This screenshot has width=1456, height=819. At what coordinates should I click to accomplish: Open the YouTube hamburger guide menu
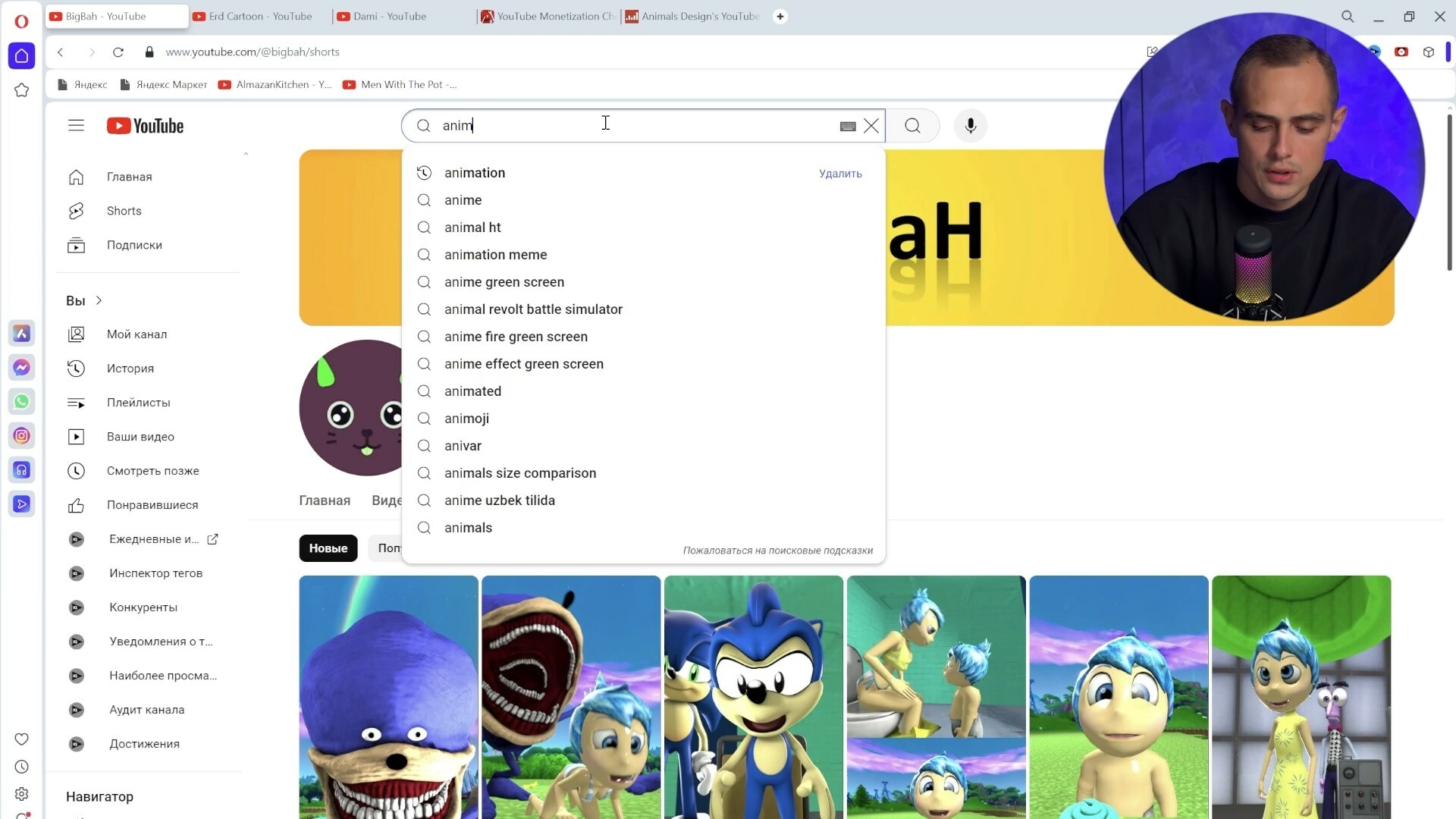click(76, 125)
